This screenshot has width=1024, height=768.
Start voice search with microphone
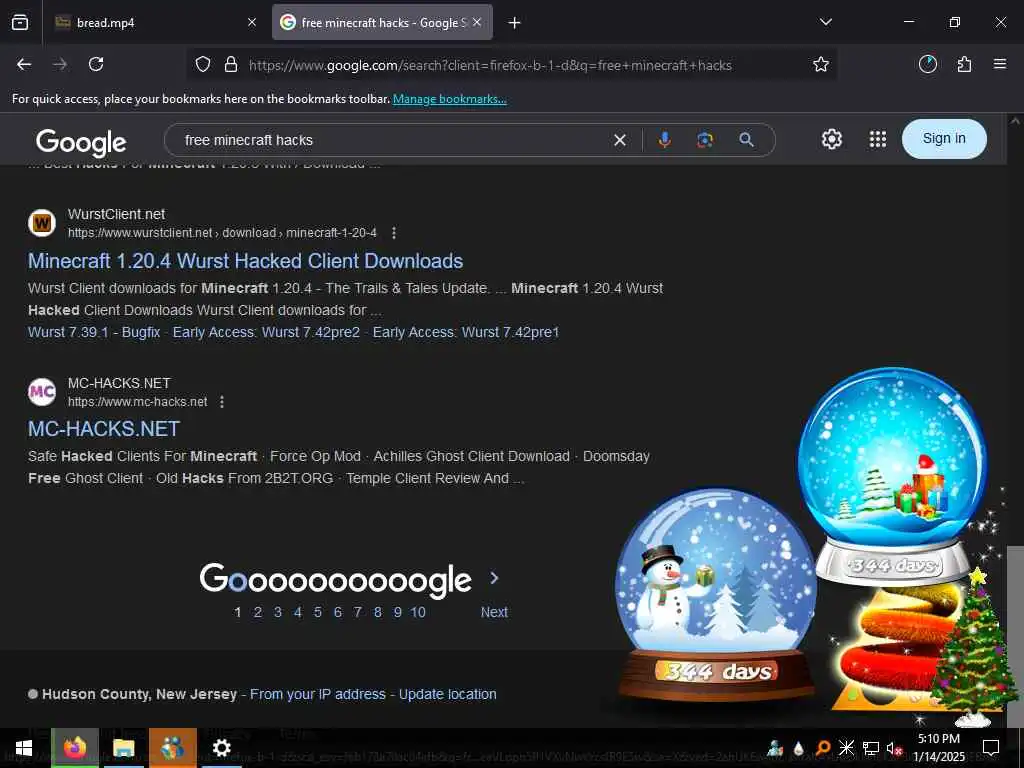point(665,140)
